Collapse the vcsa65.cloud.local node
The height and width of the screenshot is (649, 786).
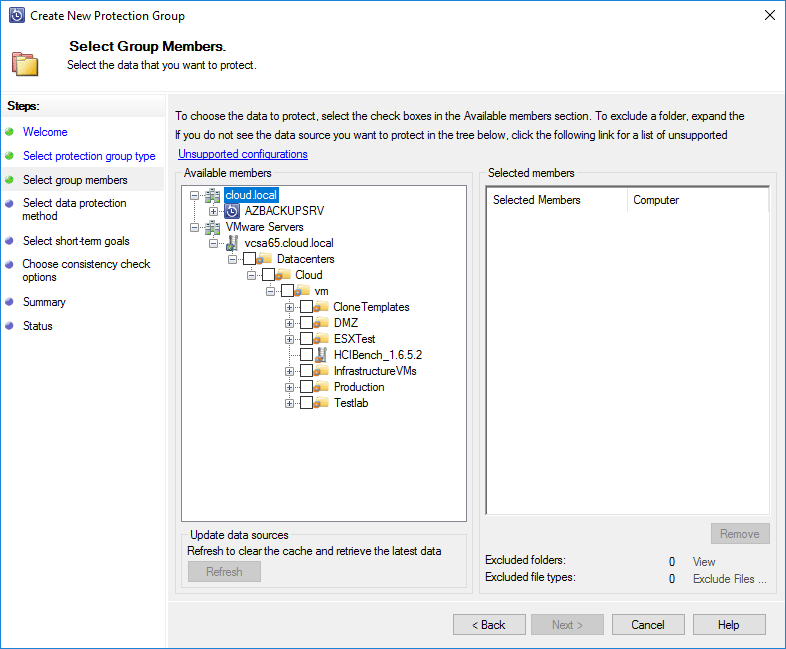click(214, 244)
